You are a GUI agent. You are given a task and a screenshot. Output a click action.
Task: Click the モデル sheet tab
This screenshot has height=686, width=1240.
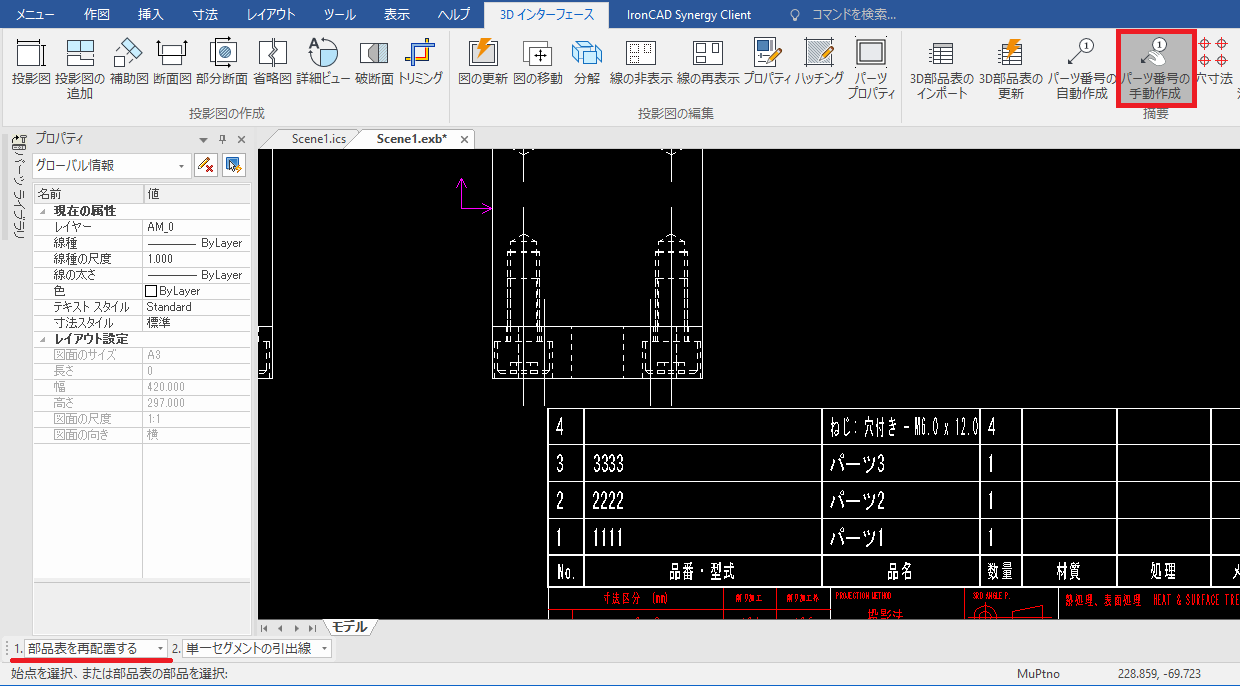point(349,627)
